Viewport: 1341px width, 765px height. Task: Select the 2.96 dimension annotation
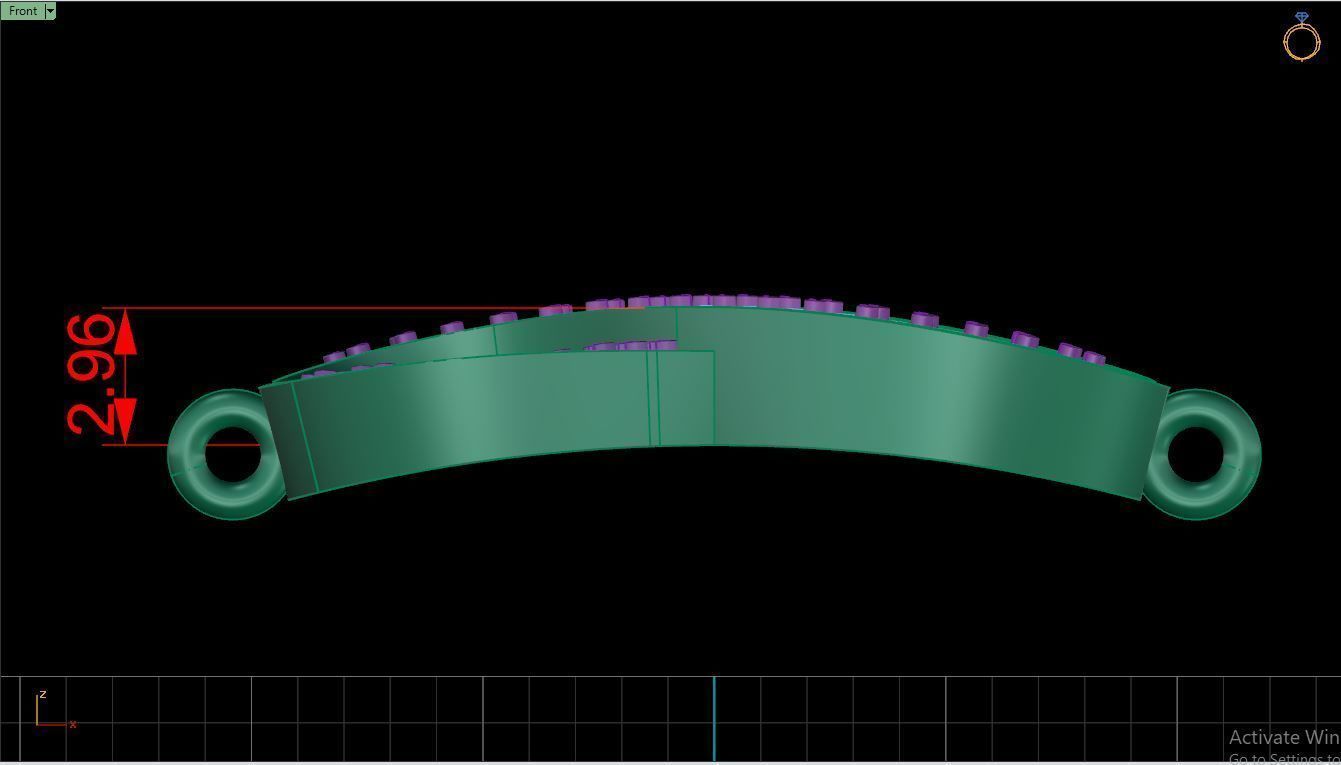click(x=92, y=375)
